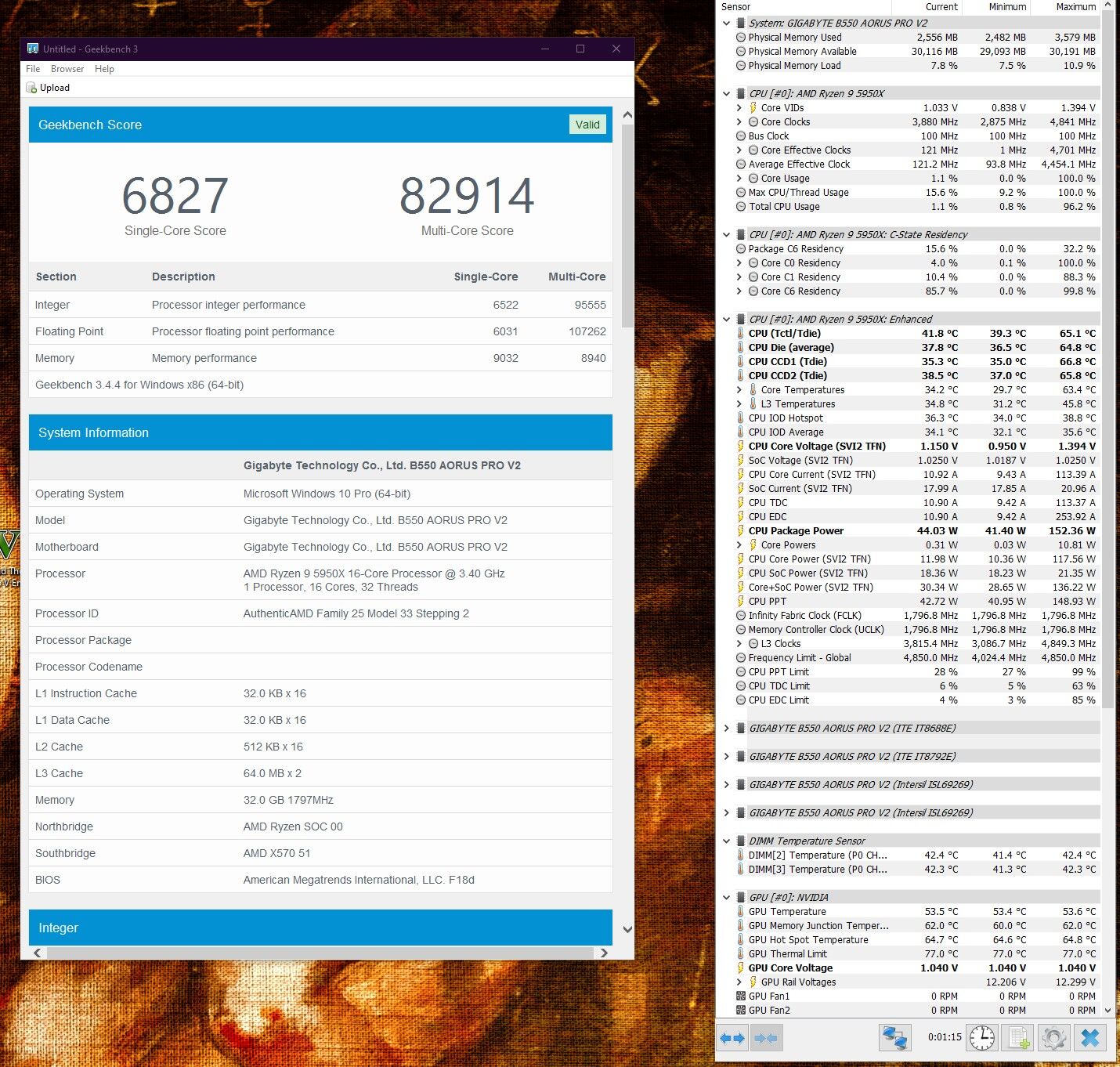Click the lightning icon beside SoC Voltage (SVI2 TFN)

pos(740,460)
